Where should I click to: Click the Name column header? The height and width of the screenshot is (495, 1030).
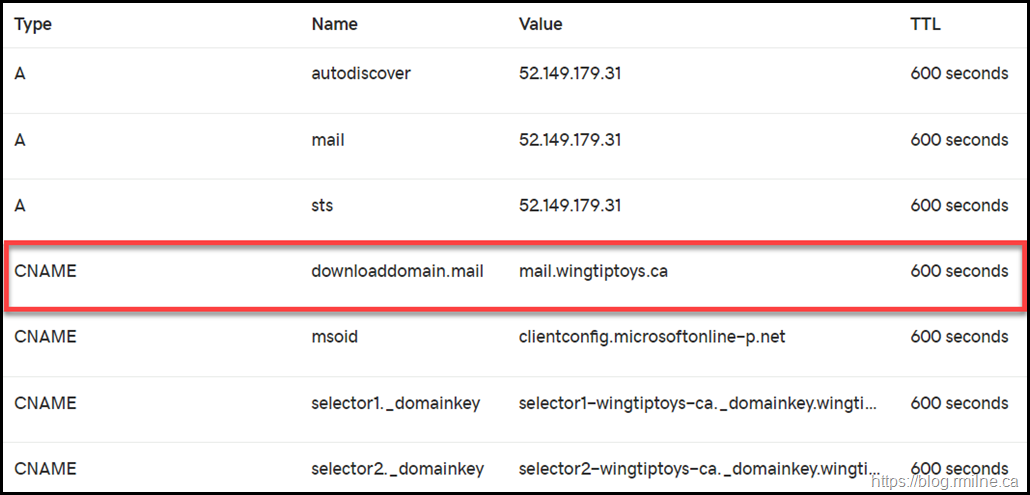[x=334, y=24]
